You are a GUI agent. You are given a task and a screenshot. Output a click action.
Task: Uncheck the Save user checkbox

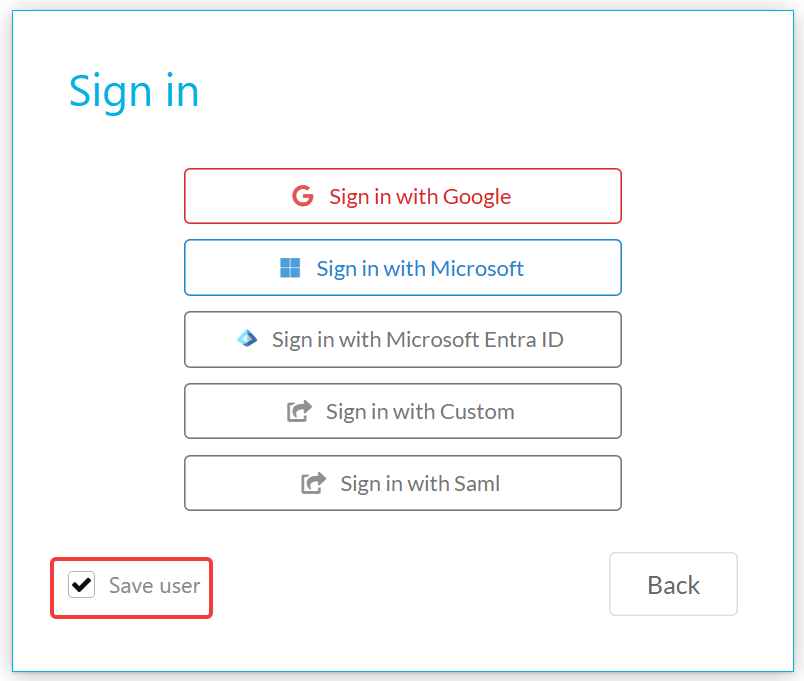tap(82, 585)
